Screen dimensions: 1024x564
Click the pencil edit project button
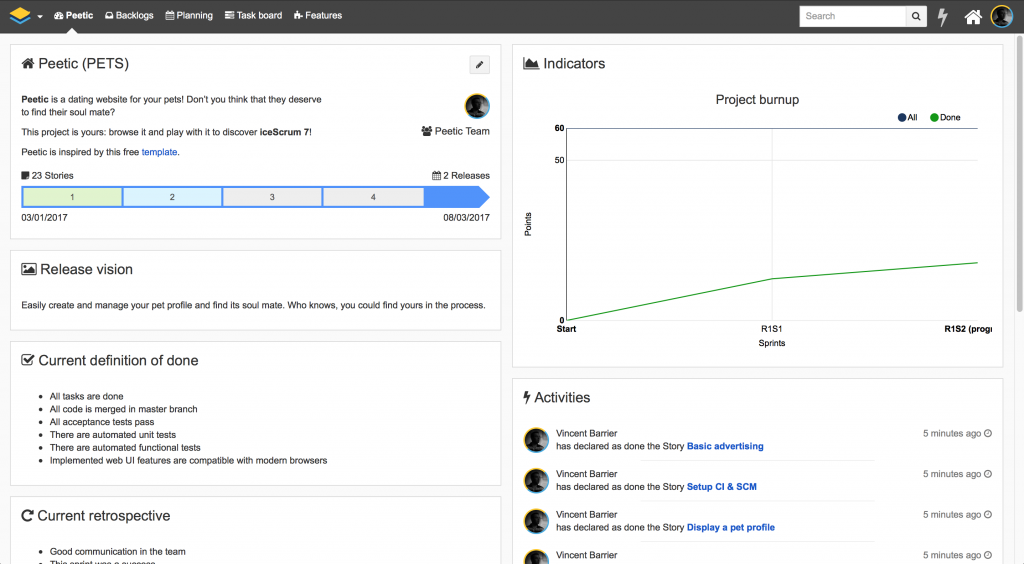click(x=480, y=65)
